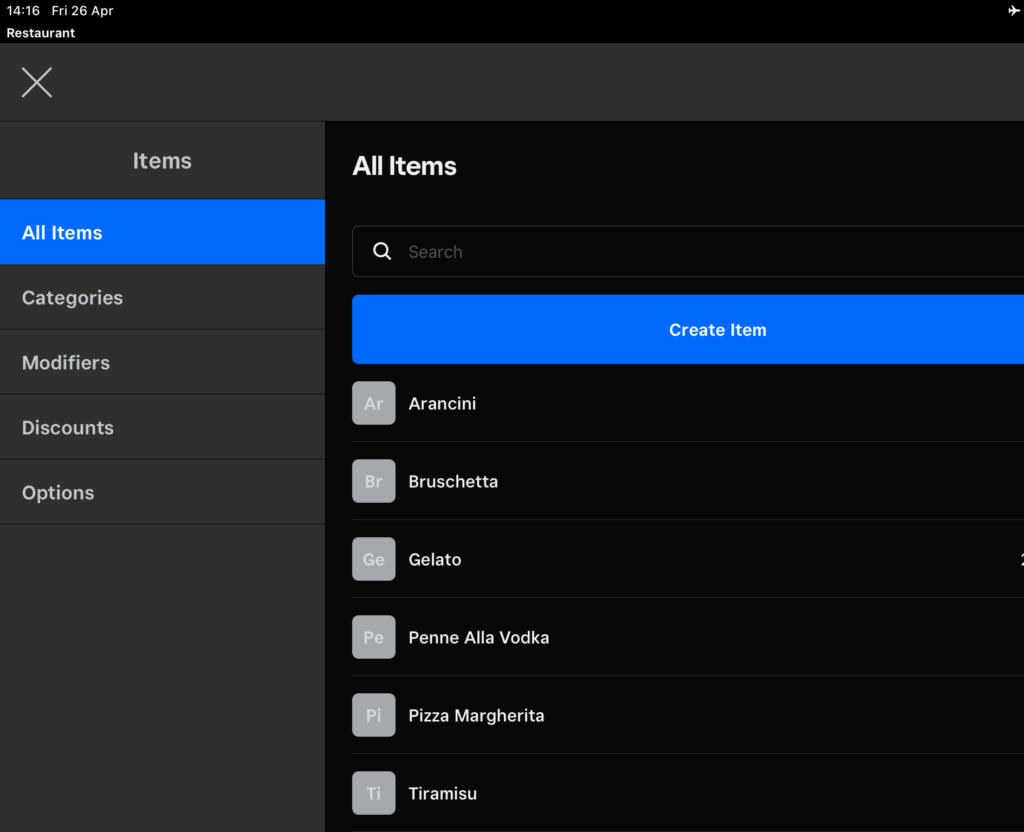Tap the Bruschetta 'Br' item icon
This screenshot has width=1024, height=832.
[x=374, y=482]
